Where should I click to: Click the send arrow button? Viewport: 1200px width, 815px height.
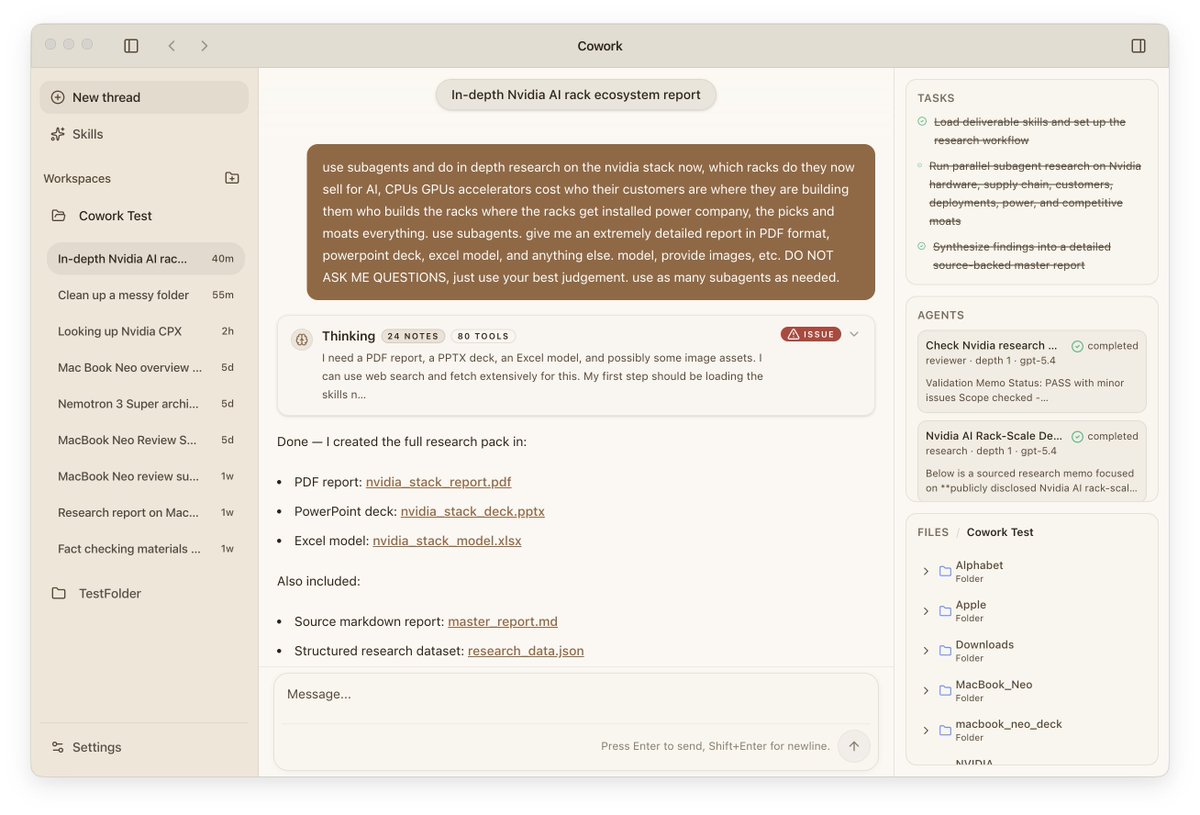coord(854,746)
